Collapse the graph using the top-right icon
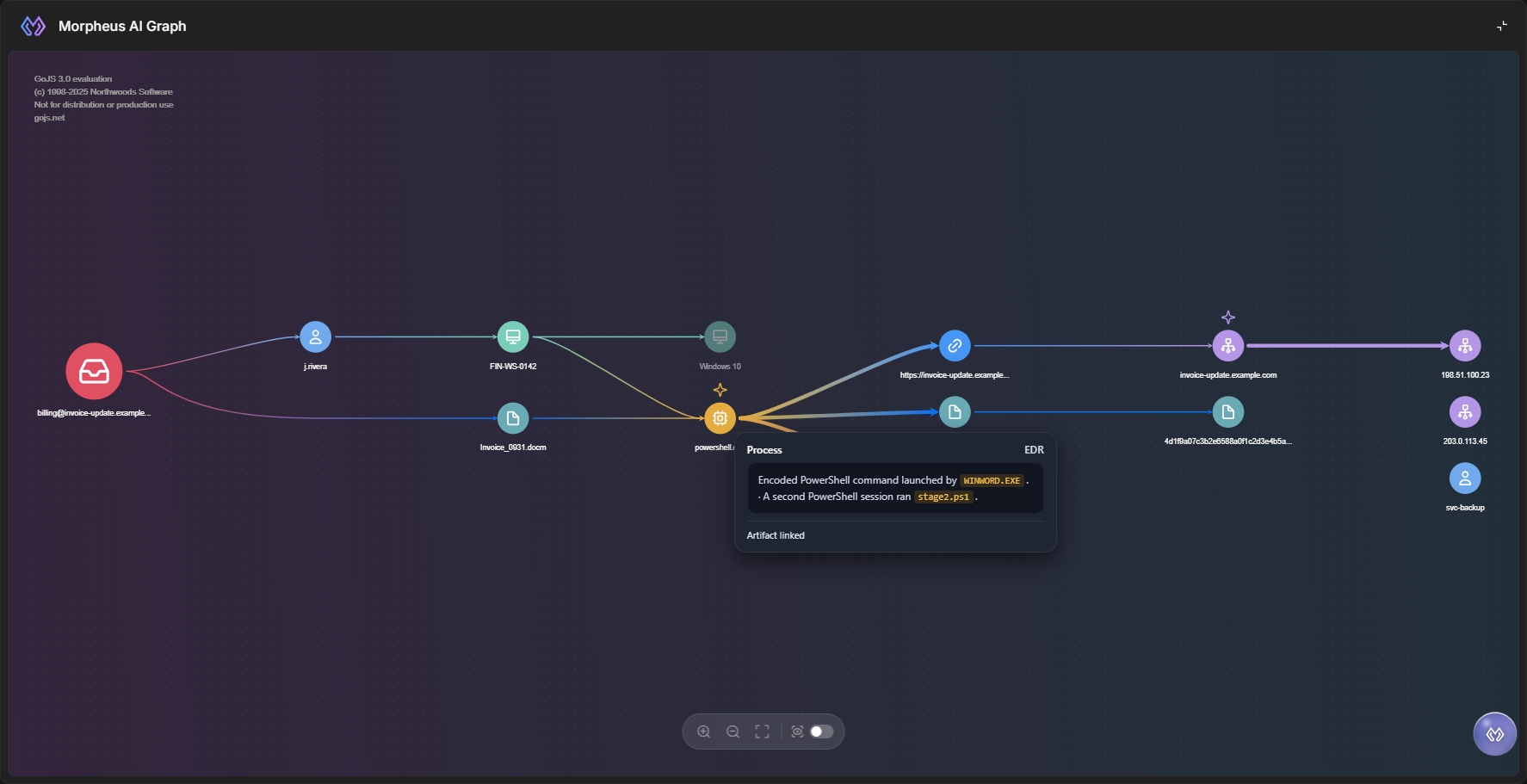 pyautogui.click(x=1501, y=26)
